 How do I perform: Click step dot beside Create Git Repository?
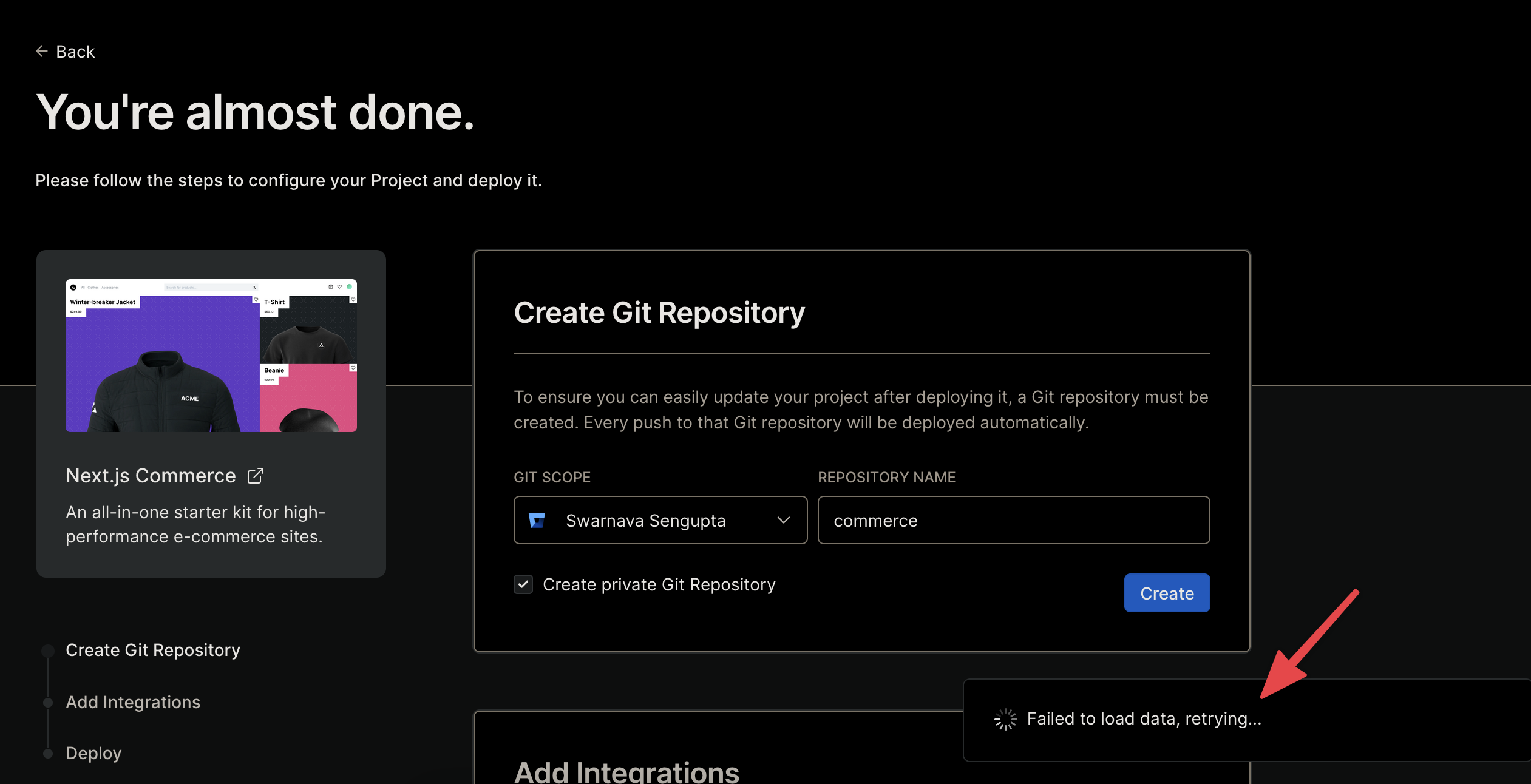click(x=48, y=650)
